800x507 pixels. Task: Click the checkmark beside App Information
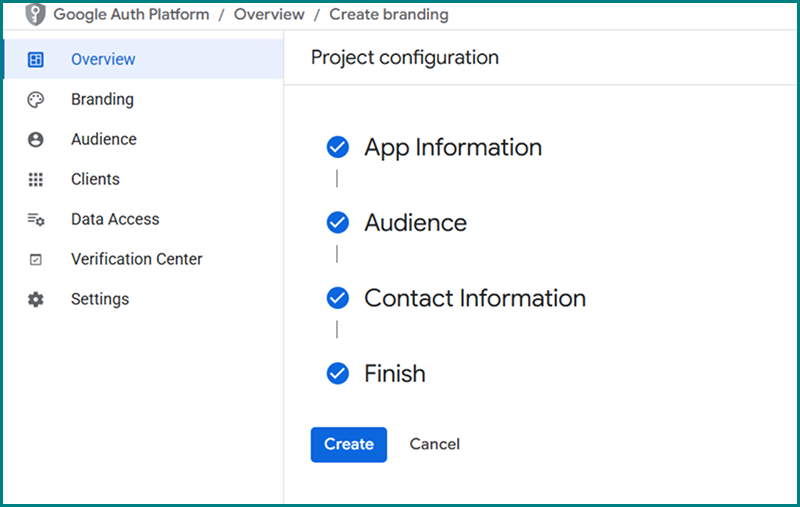tap(338, 148)
